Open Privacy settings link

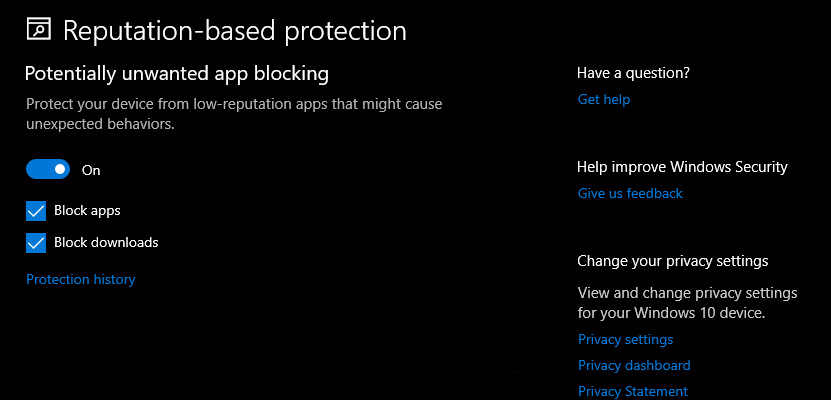(625, 339)
